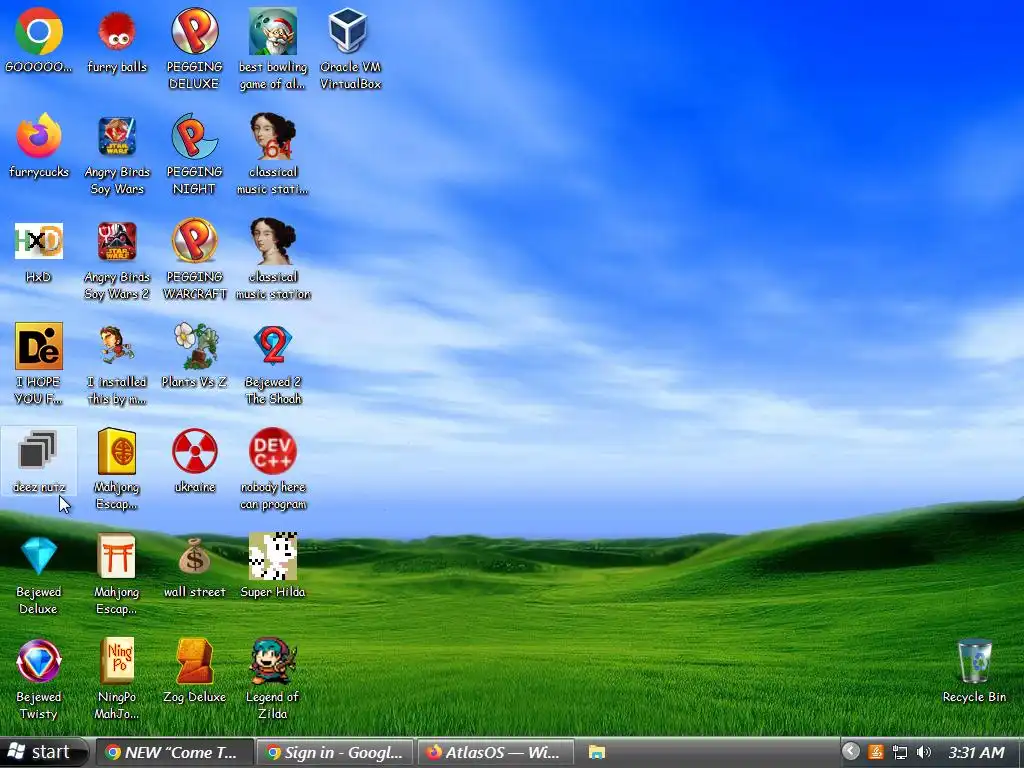This screenshot has height=768, width=1024.
Task: Select the HxD hex editor icon
Action: coord(39,241)
